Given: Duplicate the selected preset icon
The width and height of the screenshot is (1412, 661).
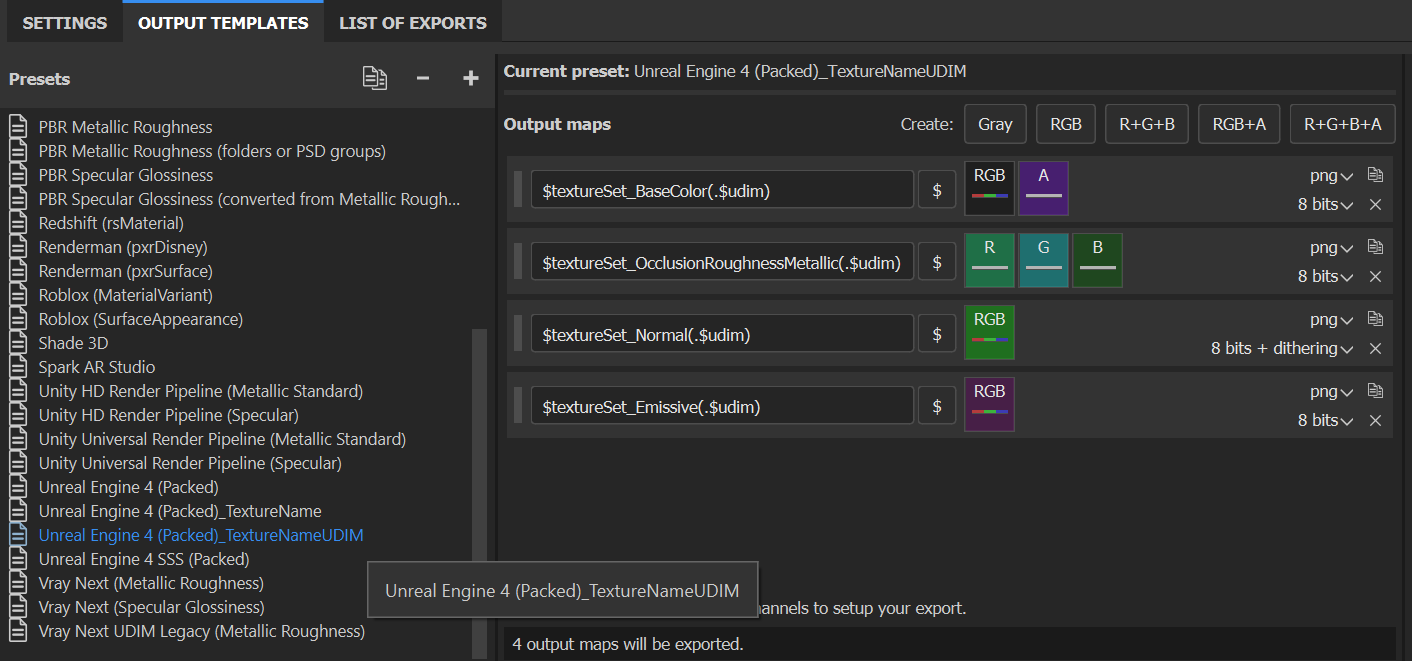Looking at the screenshot, I should tap(375, 78).
